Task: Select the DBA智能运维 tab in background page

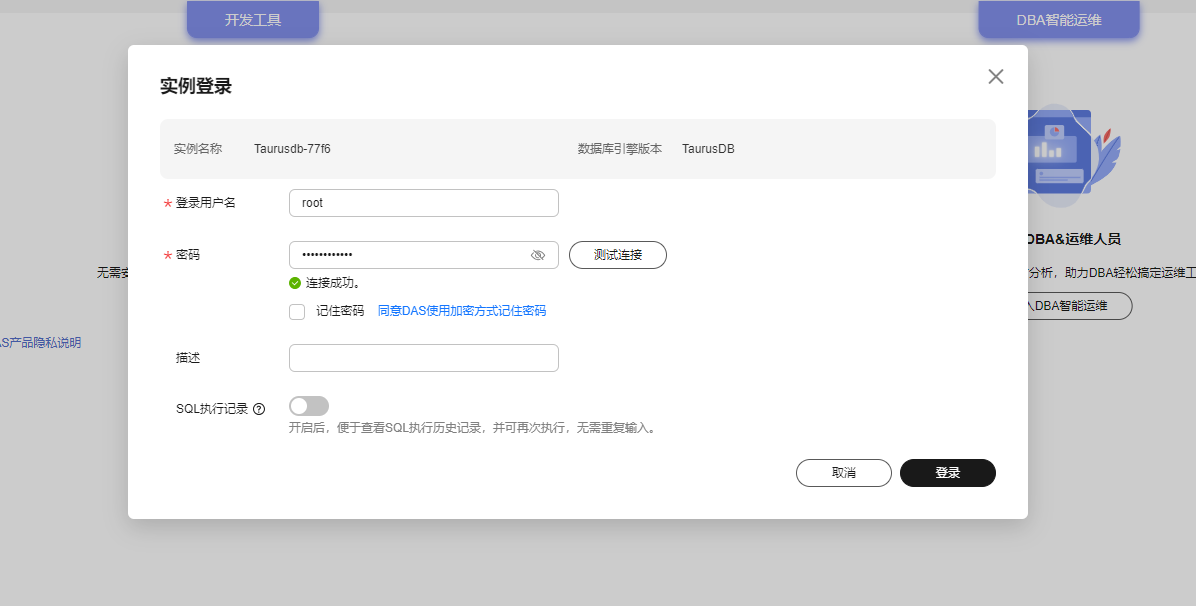Action: pos(1059,19)
